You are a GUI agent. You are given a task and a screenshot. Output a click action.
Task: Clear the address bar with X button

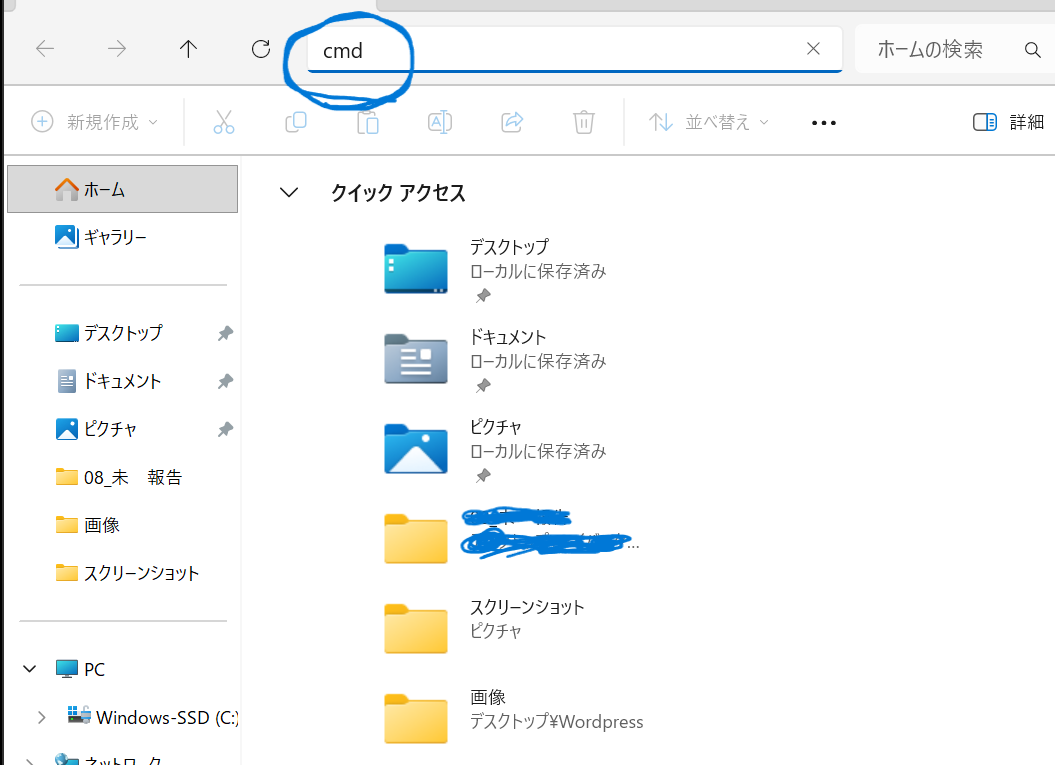[x=813, y=49]
